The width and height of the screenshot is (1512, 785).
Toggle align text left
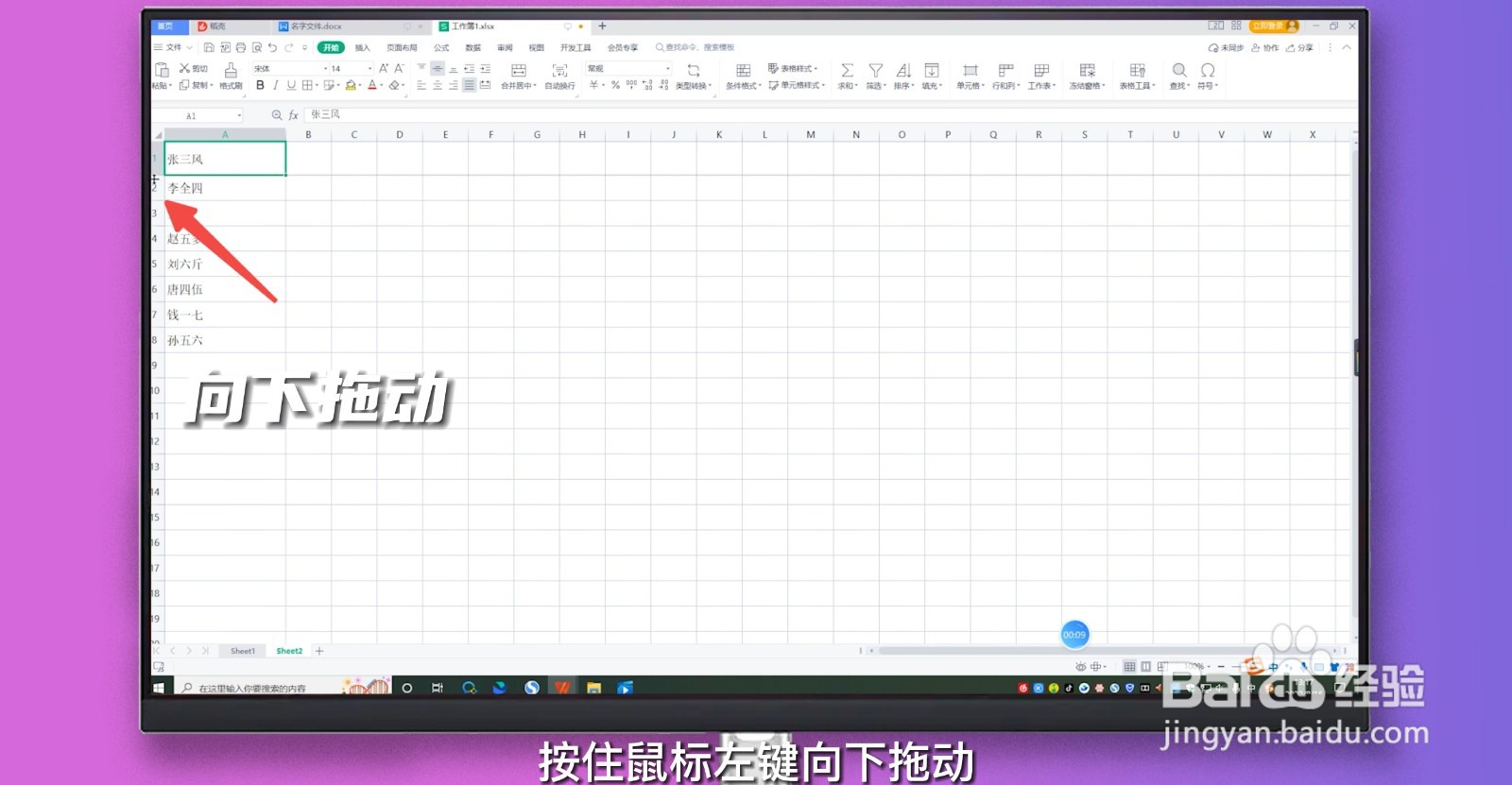(x=421, y=85)
